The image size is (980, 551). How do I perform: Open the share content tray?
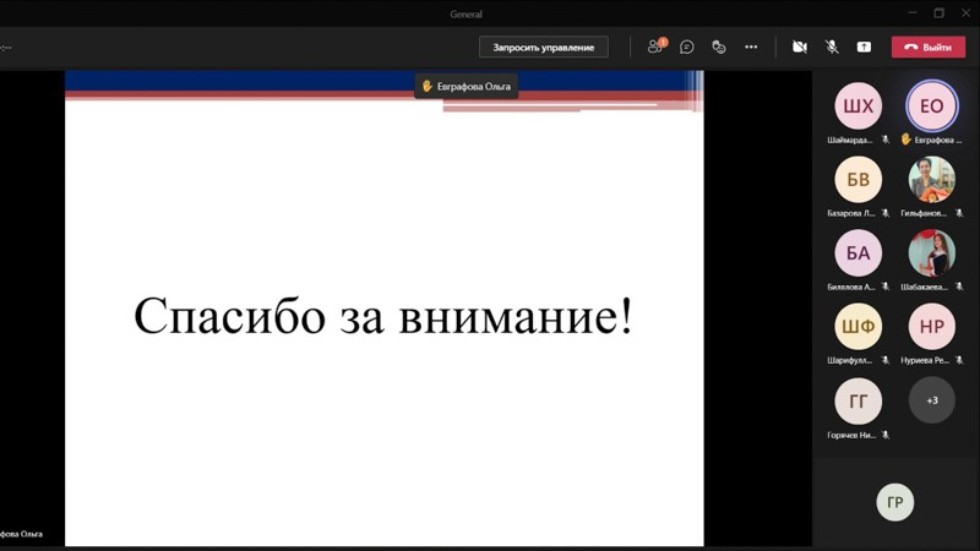point(864,47)
